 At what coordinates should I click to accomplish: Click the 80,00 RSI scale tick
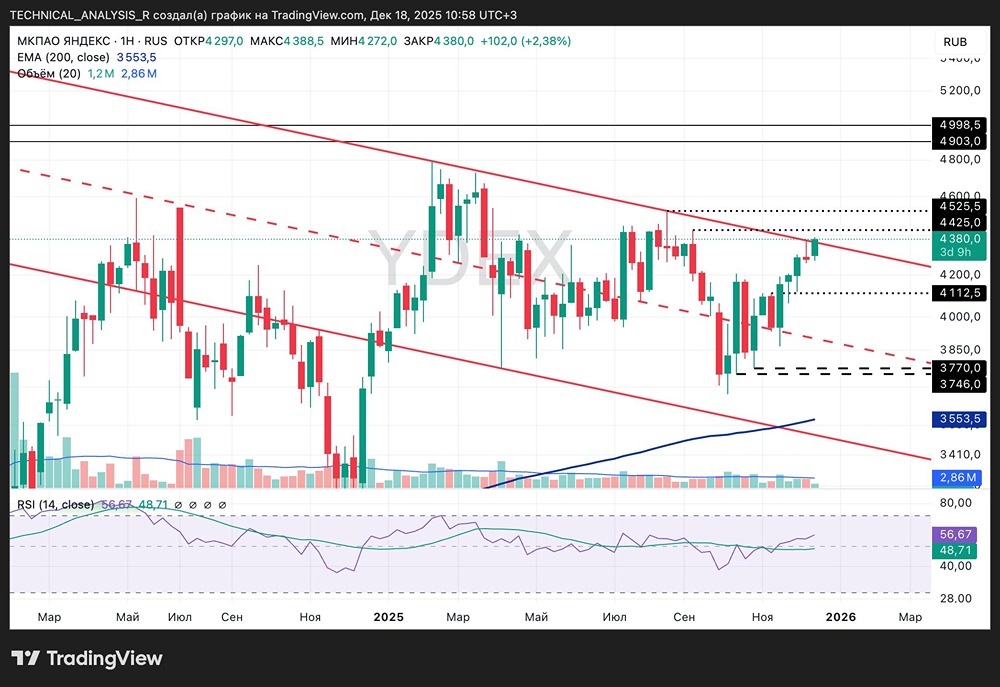(x=955, y=503)
